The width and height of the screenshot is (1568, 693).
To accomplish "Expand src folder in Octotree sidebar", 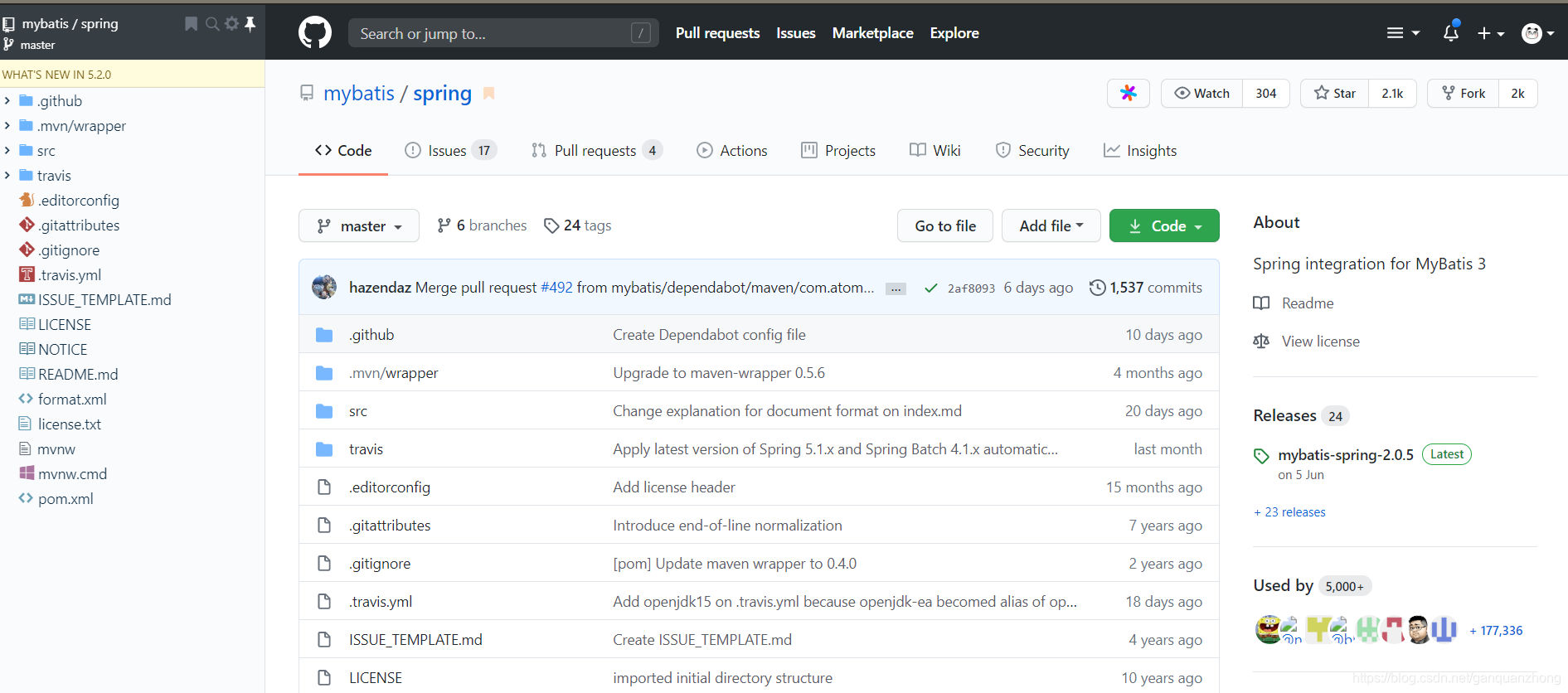I will point(7,151).
